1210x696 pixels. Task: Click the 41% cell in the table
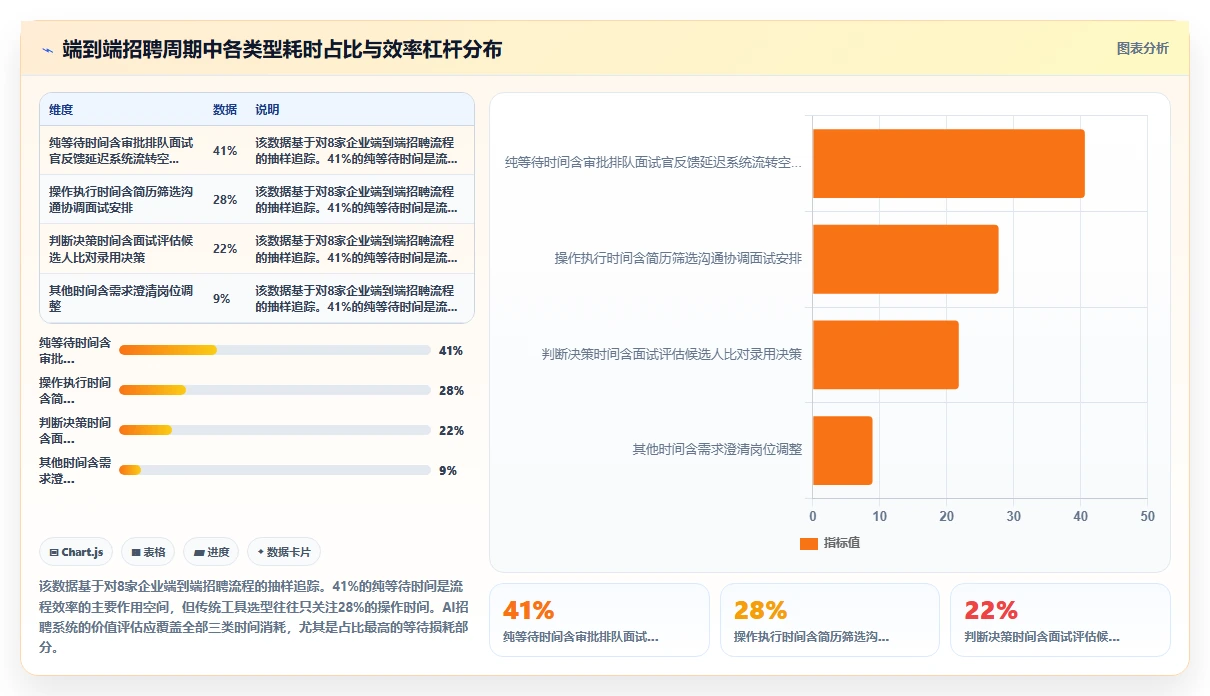(225, 151)
